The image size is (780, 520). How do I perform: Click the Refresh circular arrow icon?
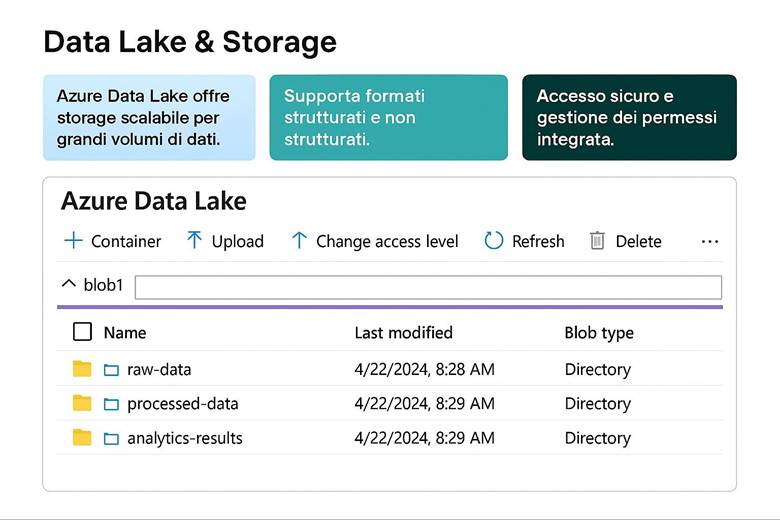click(493, 241)
